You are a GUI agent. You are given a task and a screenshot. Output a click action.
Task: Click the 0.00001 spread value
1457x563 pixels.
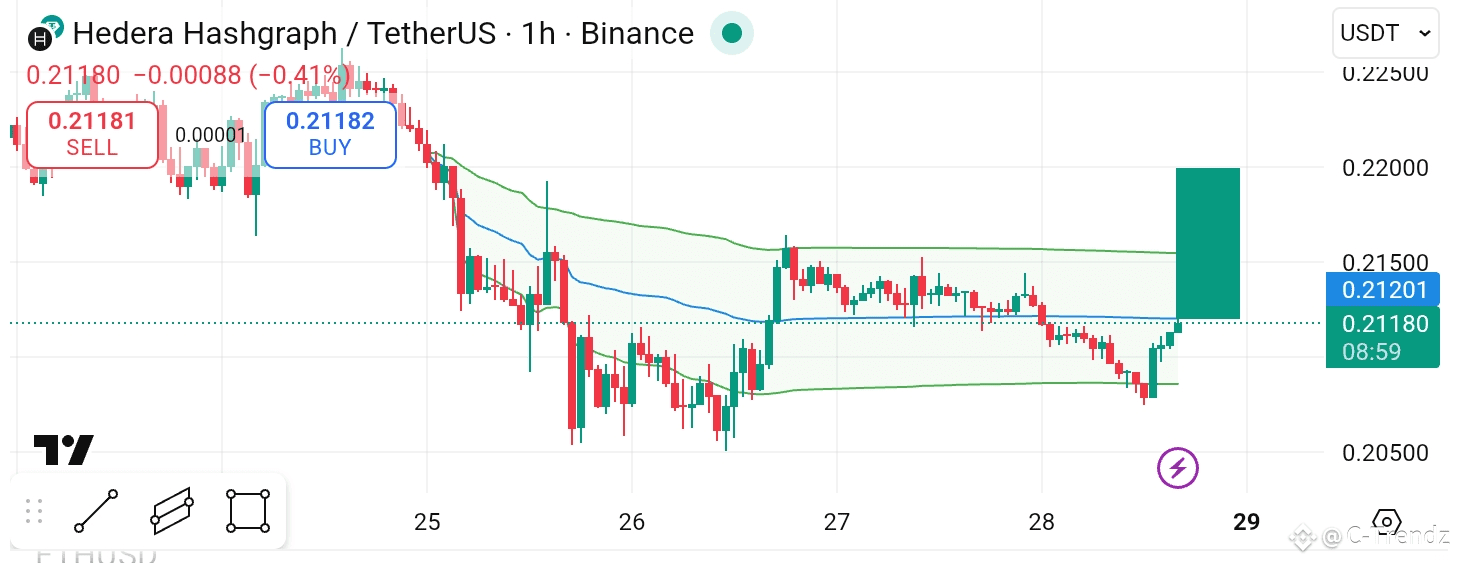click(210, 135)
